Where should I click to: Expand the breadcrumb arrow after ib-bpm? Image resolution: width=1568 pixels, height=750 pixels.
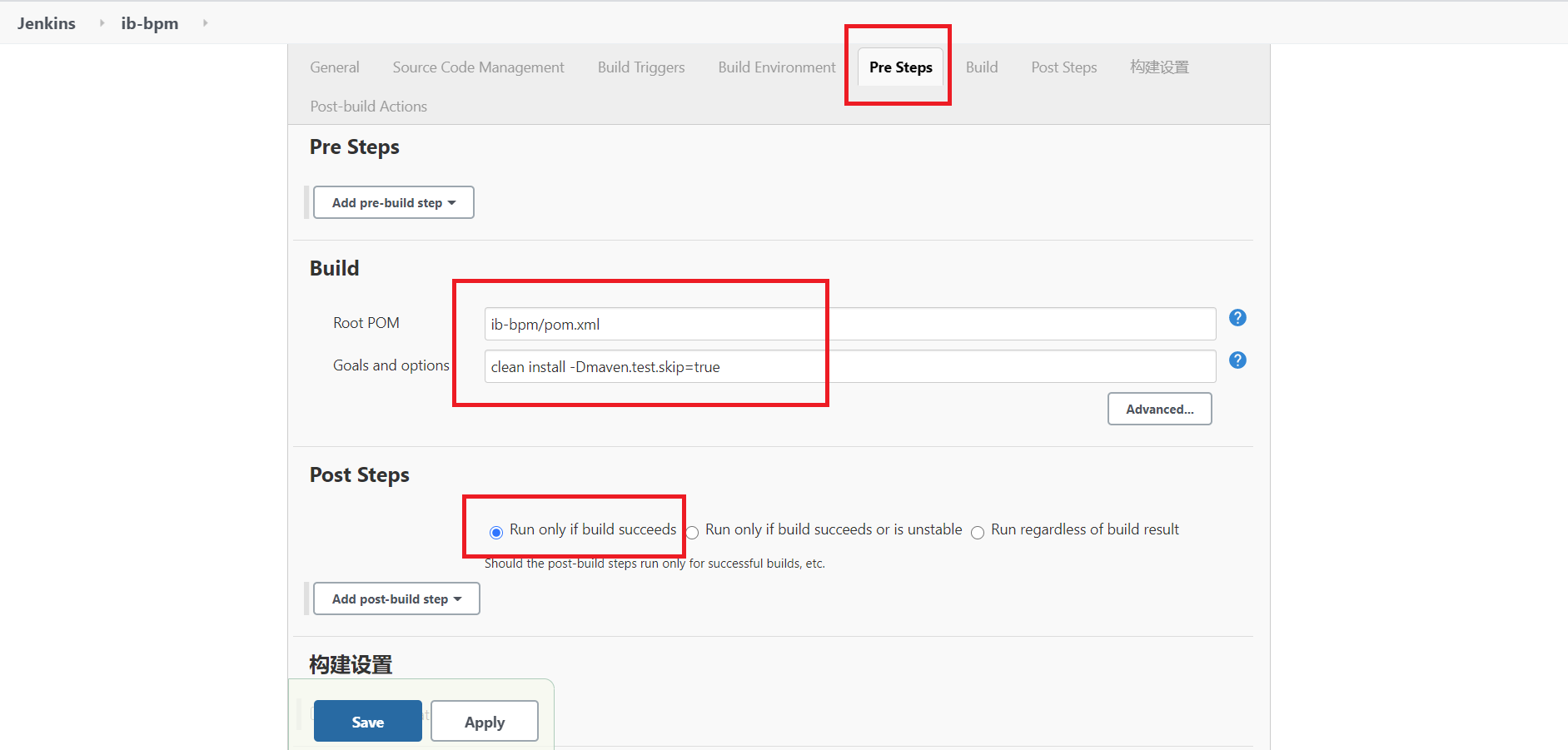205,23
